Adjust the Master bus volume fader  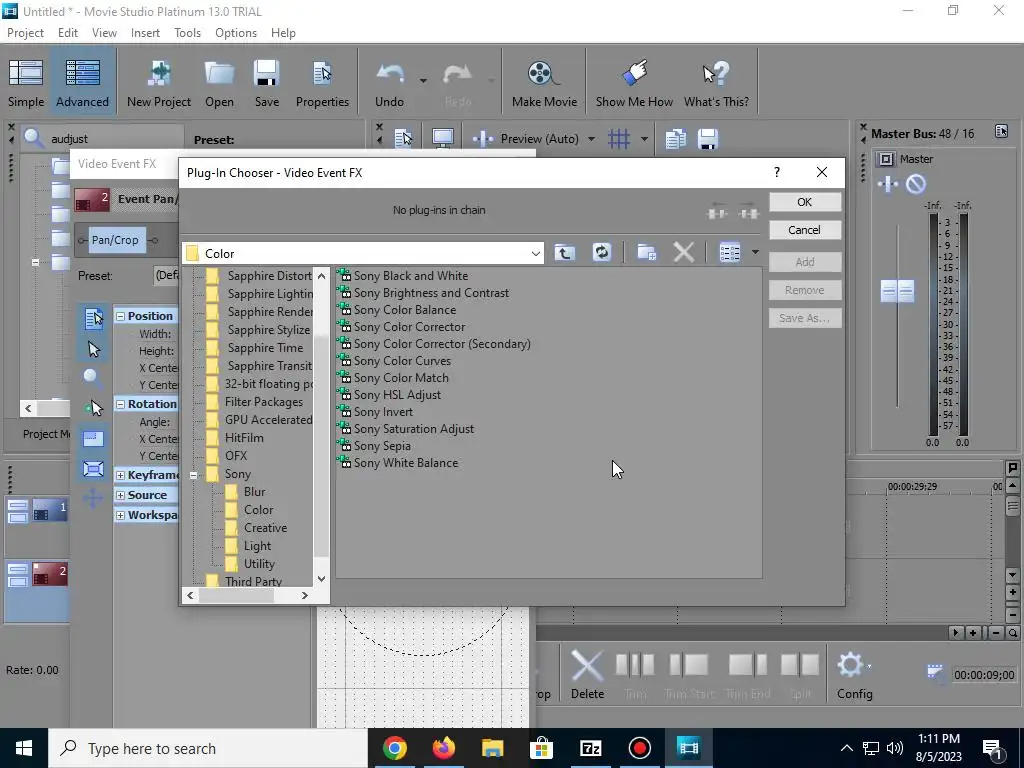[897, 291]
